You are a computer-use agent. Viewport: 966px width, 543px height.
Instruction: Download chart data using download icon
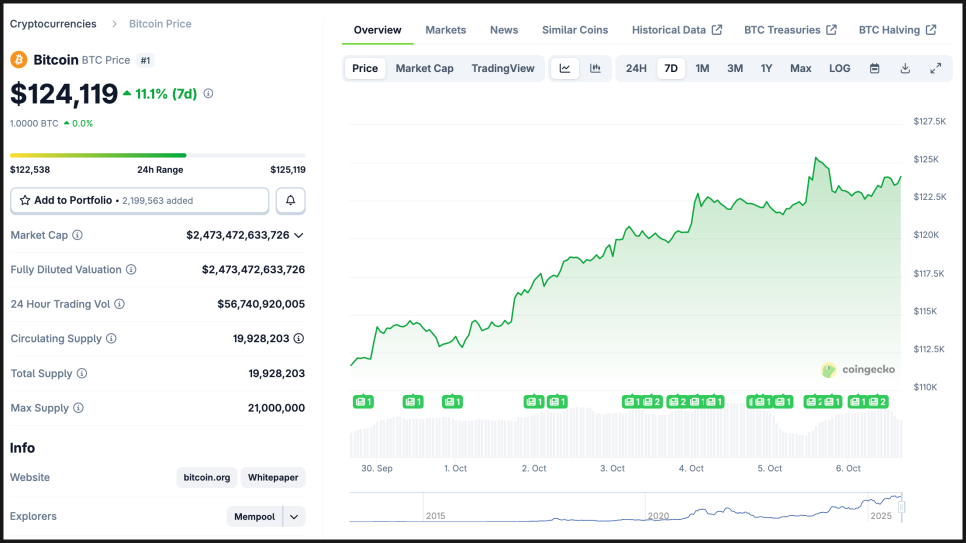tap(905, 68)
